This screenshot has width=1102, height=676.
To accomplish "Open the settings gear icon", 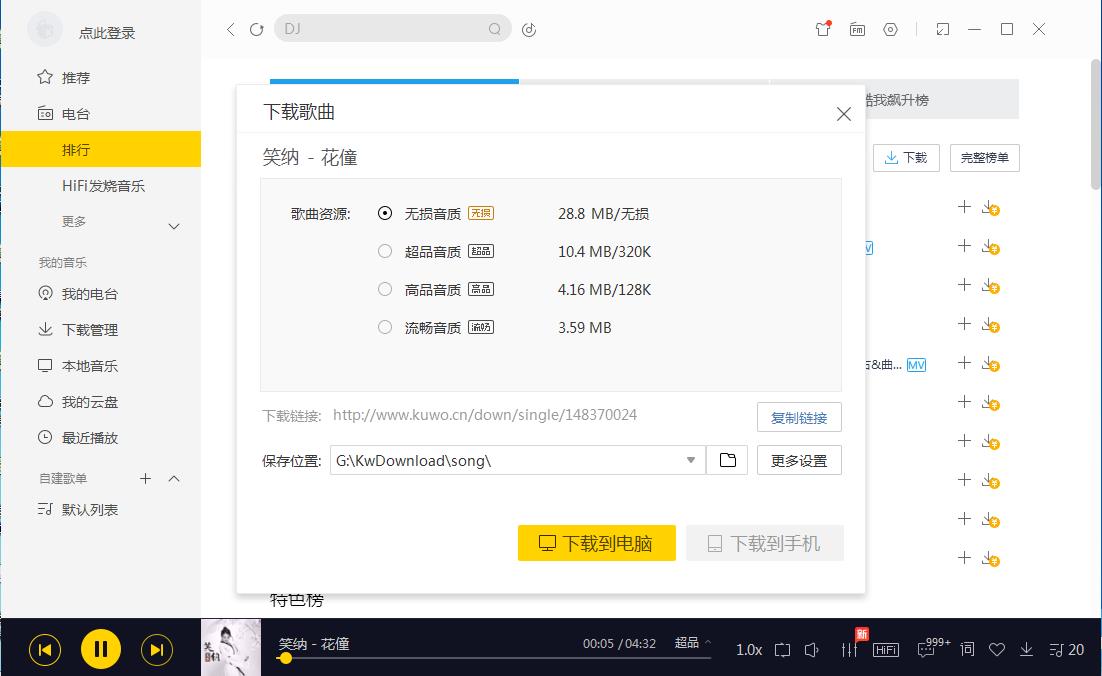I will coord(890,29).
